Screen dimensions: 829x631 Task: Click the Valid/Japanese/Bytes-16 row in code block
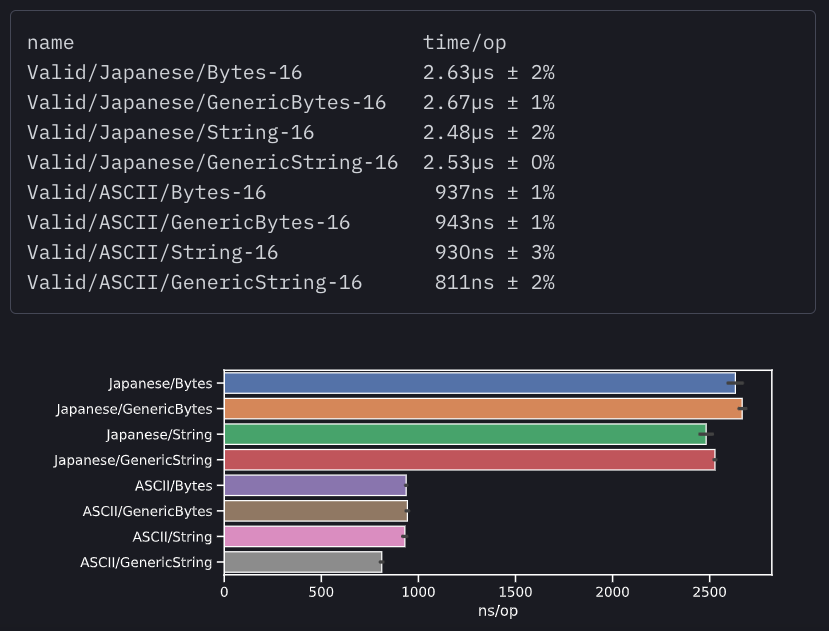click(164, 72)
